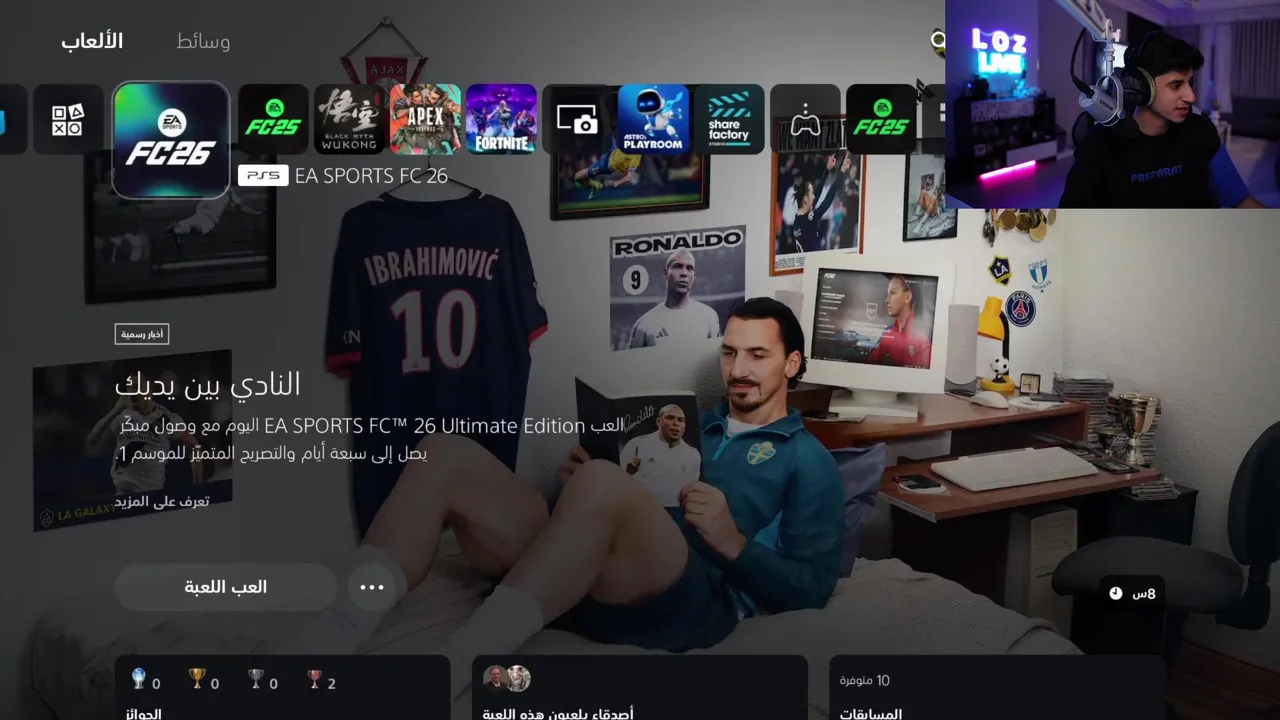This screenshot has width=1280, height=720.
Task: Click the bronze trophy count 2
Action: pyautogui.click(x=332, y=684)
